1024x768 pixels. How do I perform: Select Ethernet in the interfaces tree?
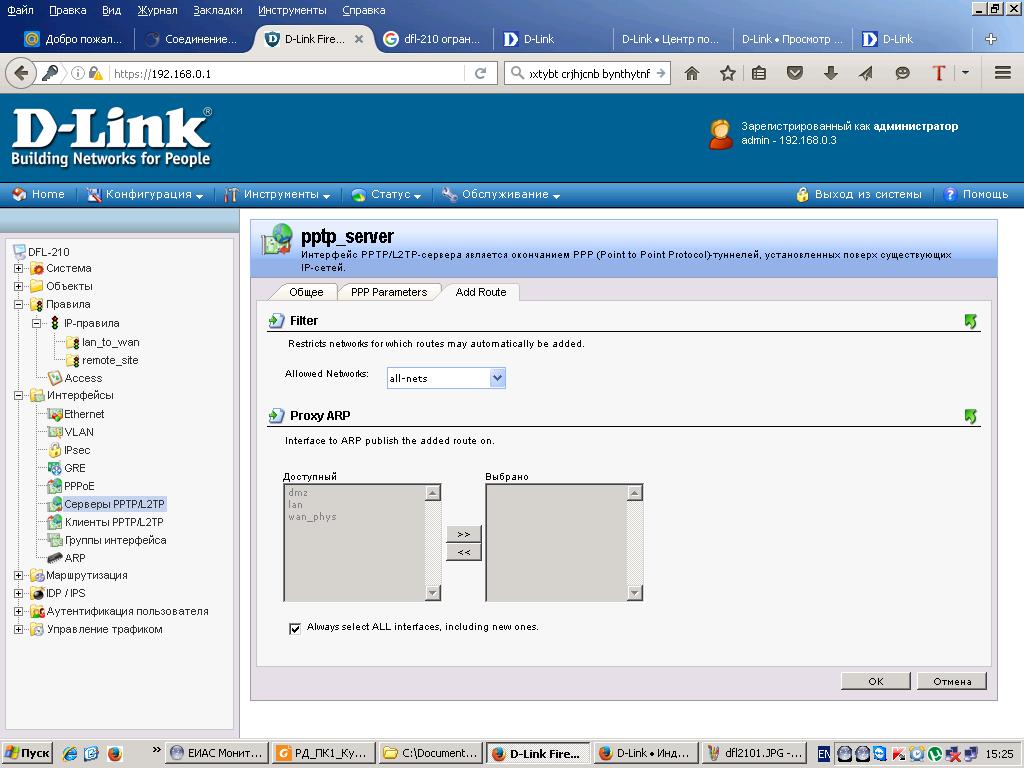pyautogui.click(x=84, y=414)
